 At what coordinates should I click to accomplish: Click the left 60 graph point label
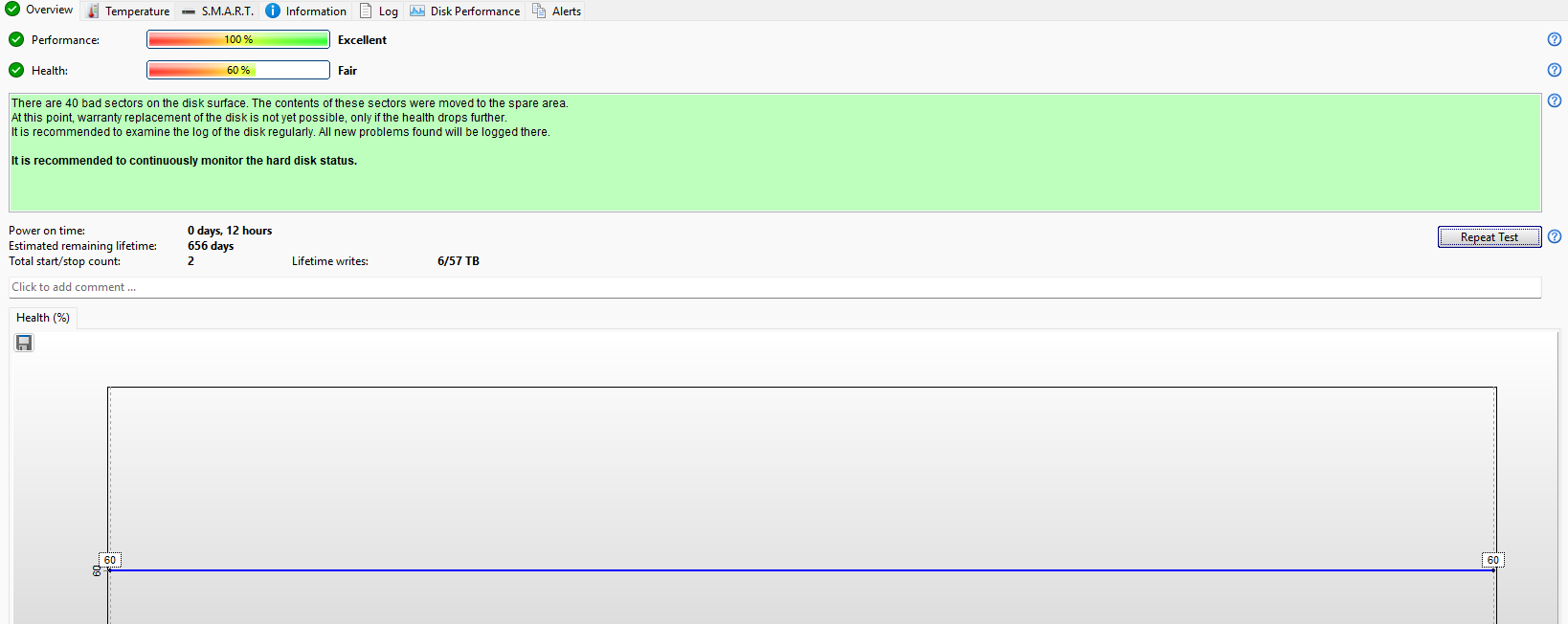click(110, 560)
